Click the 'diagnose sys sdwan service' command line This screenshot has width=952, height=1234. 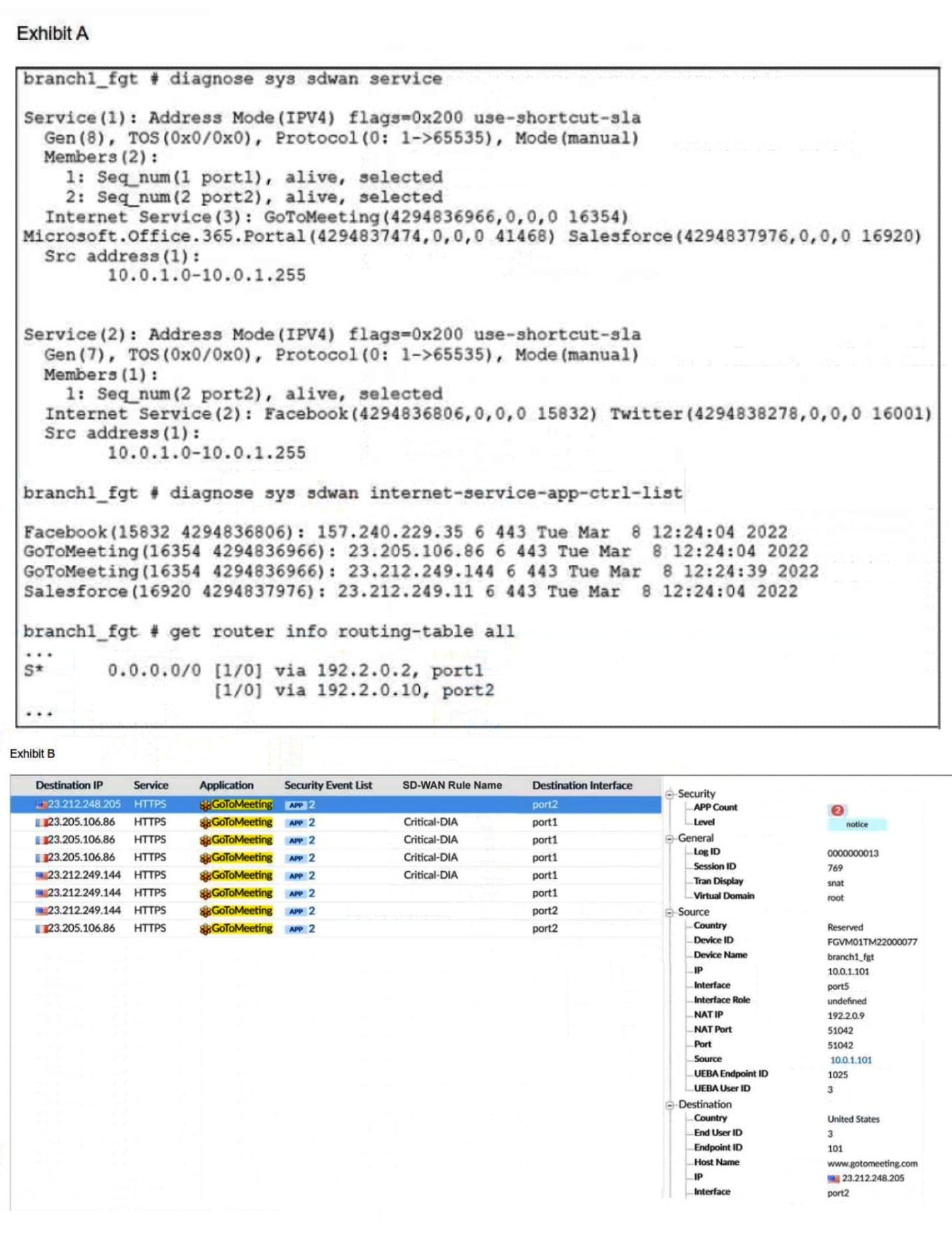tap(232, 79)
